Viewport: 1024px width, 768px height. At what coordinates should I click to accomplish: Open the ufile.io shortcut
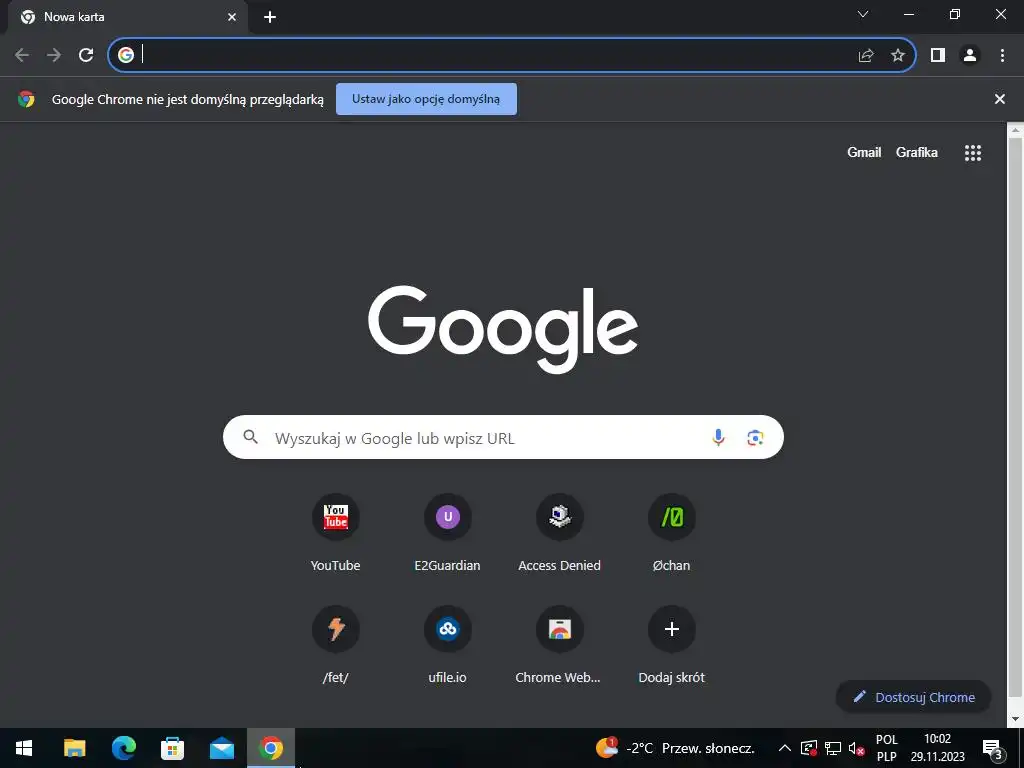[x=447, y=645]
